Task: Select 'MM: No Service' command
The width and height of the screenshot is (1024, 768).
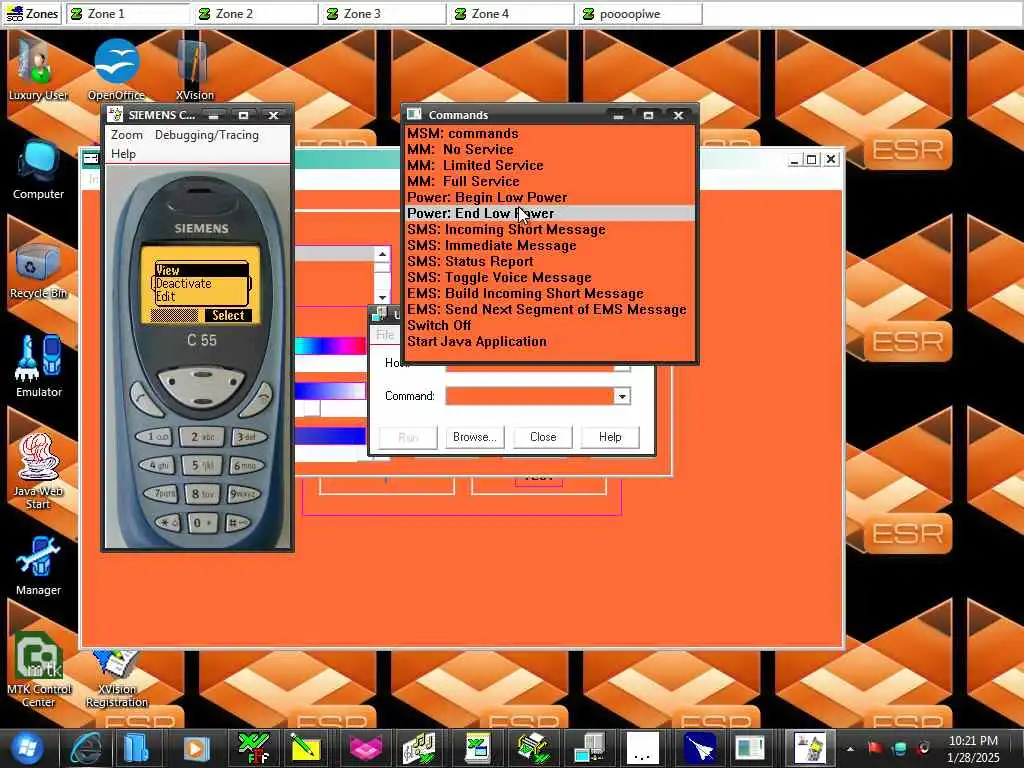Action: point(550,150)
